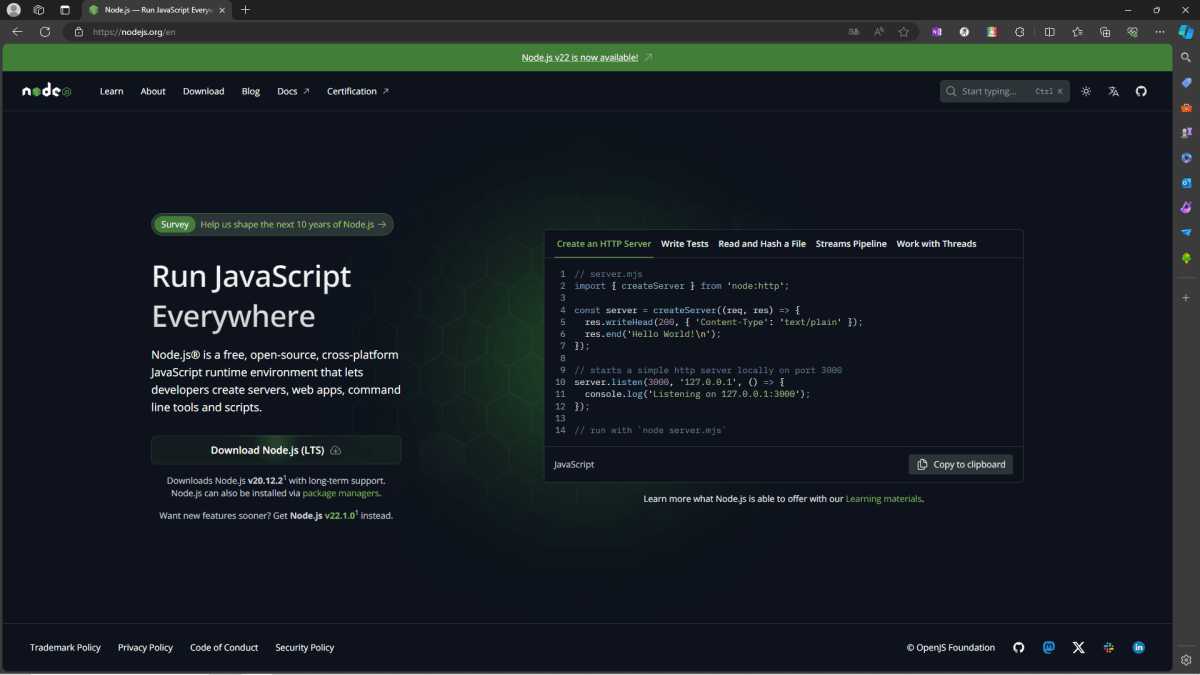This screenshot has width=1200, height=675.
Task: Add page to favorites with star icon
Action: (x=904, y=32)
